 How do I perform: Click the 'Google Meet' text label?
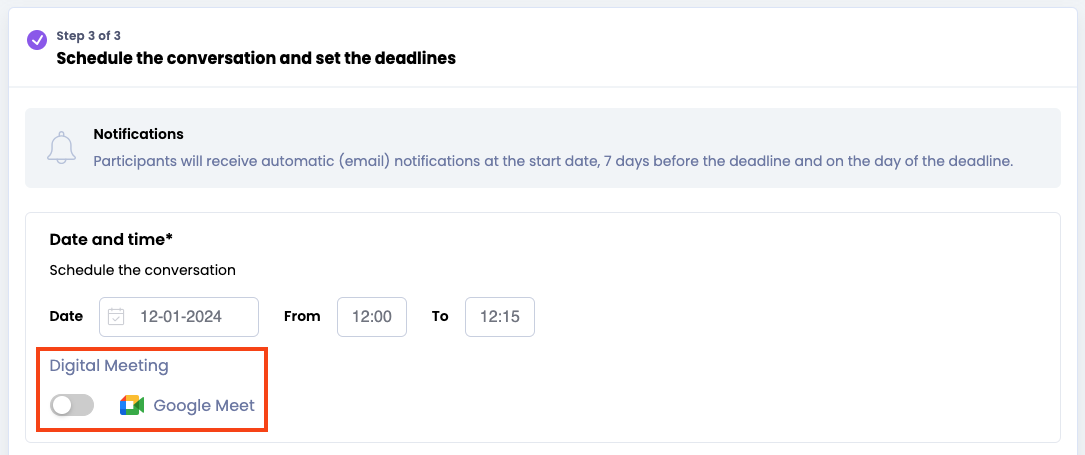204,406
